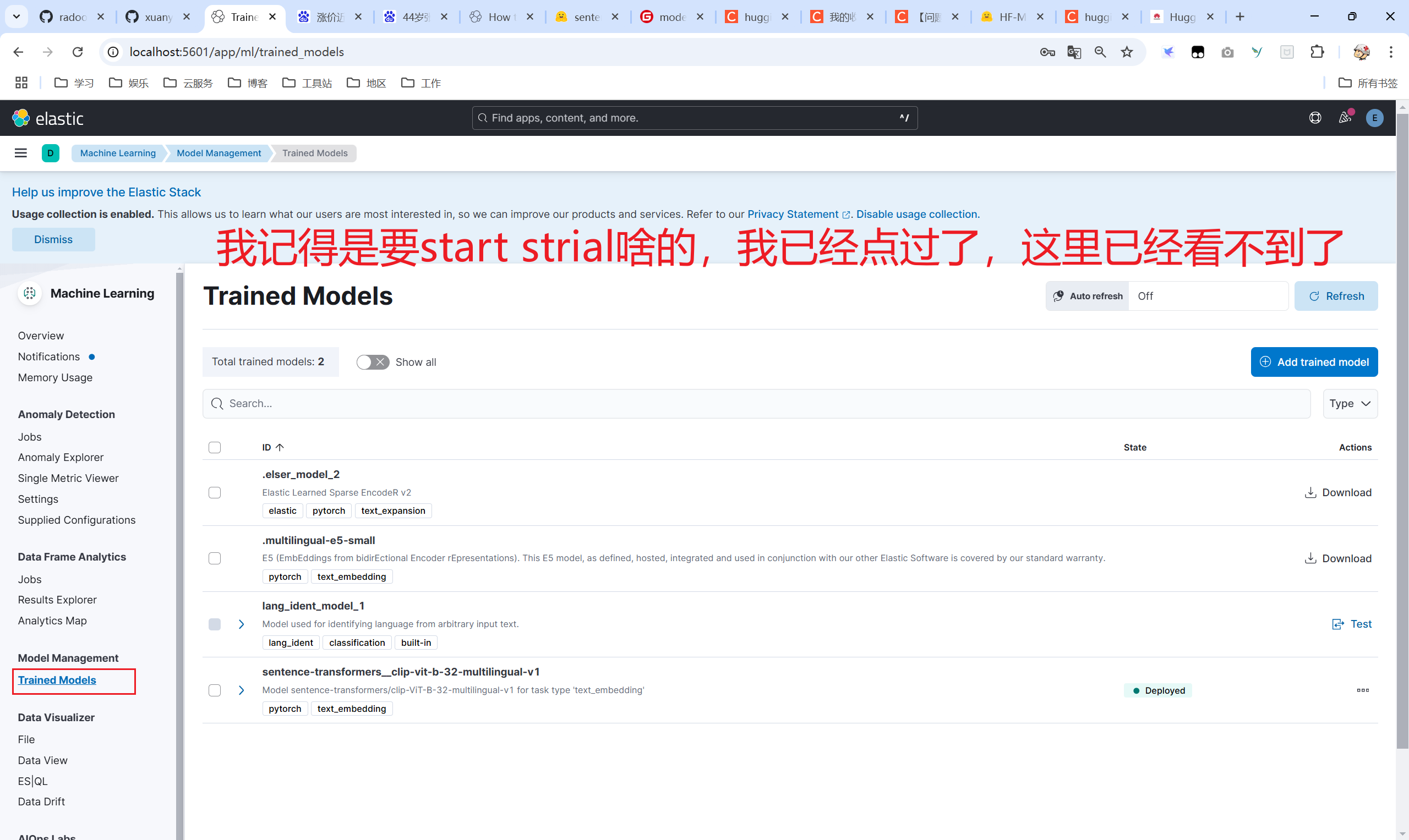Viewport: 1409px width, 840px height.
Task: Open the help menu icon in the header
Action: click(x=1315, y=118)
